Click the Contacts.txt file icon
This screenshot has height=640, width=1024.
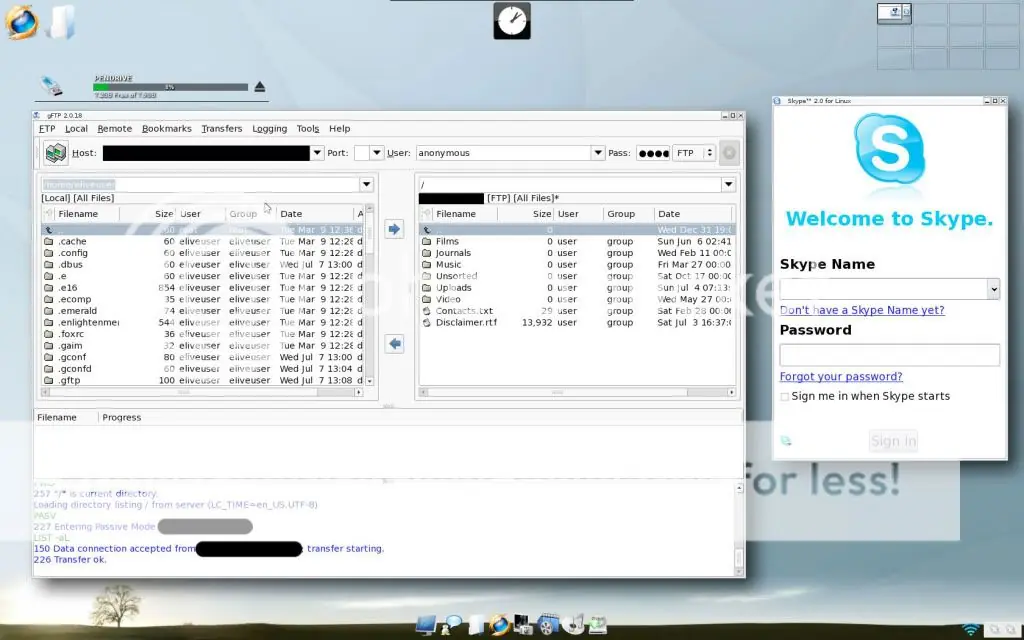426,311
